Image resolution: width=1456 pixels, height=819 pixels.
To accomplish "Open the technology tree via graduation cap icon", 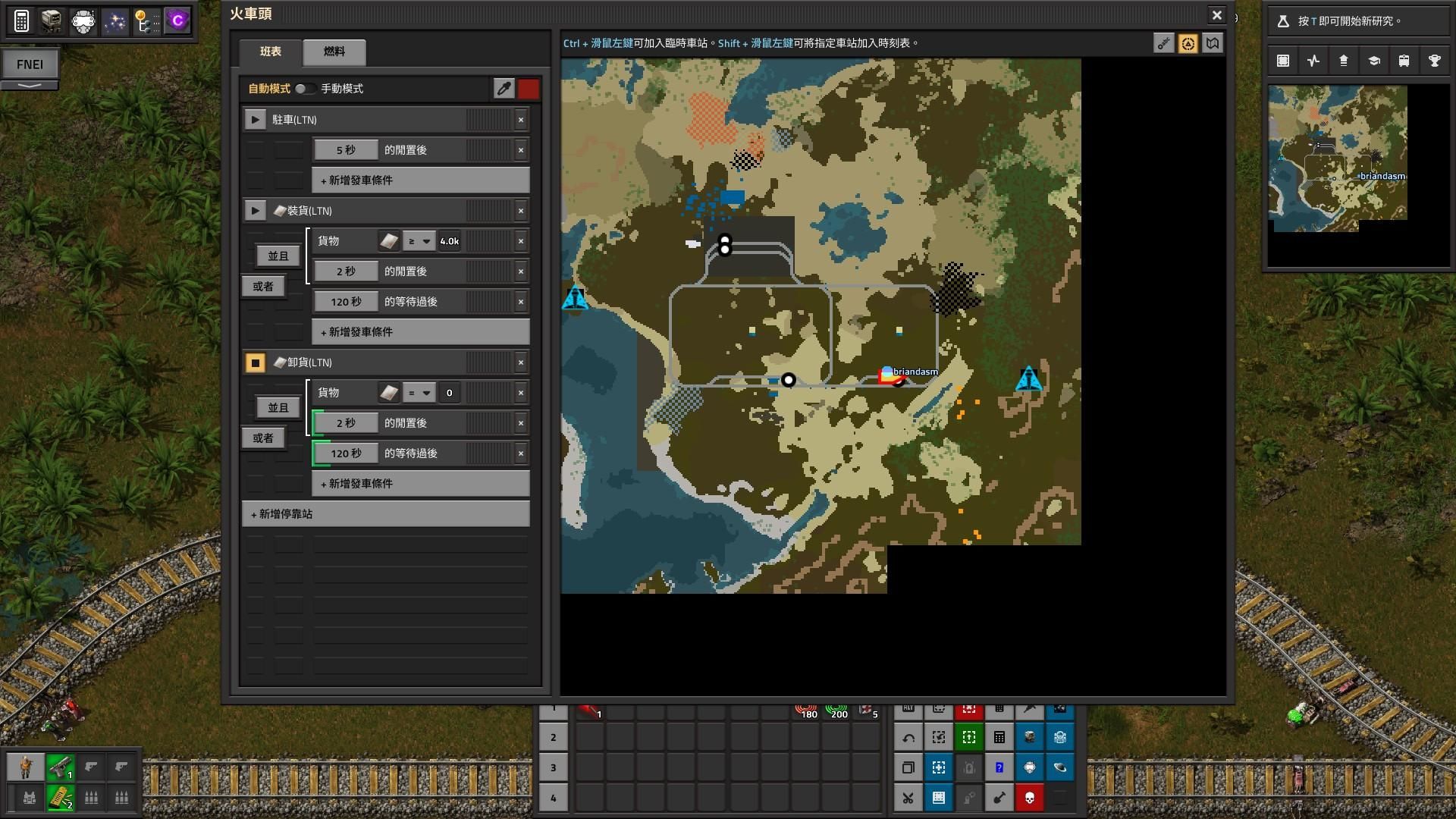I will 1373,61.
